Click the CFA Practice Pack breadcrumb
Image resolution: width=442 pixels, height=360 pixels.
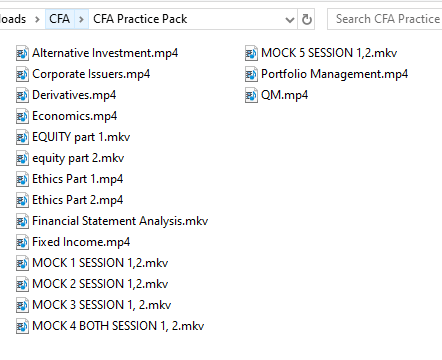[140, 19]
